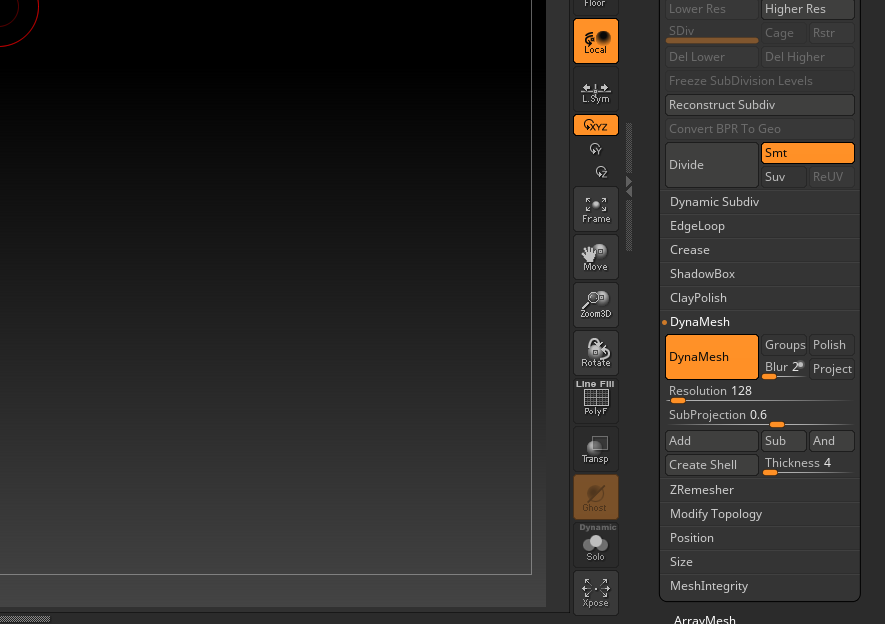Toggle XYZ rotation mode
885x624 pixels.
(595, 125)
